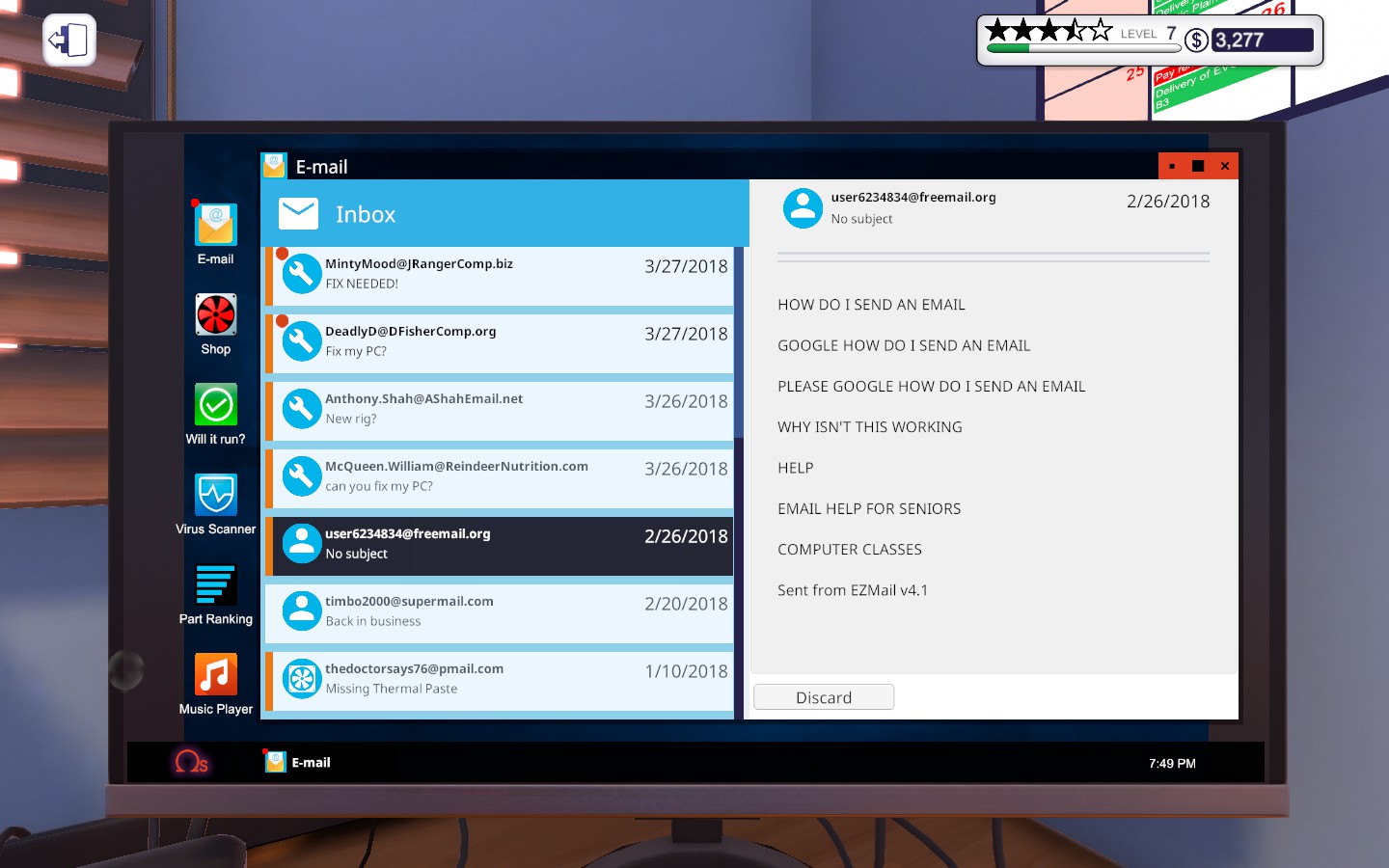Click the OmegaOS start logo in taskbar

pos(191,762)
